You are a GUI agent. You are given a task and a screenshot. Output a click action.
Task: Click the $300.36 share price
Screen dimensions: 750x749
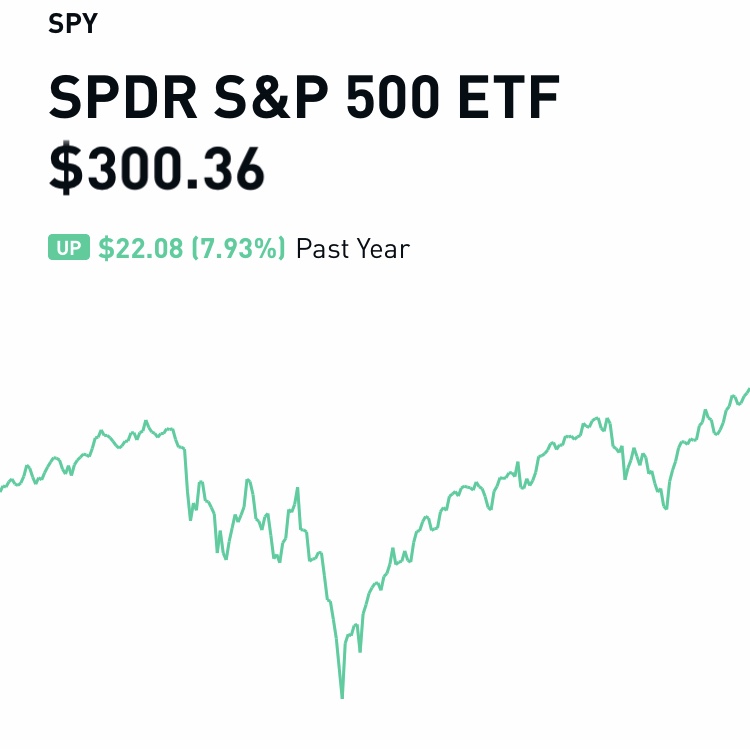coord(157,167)
